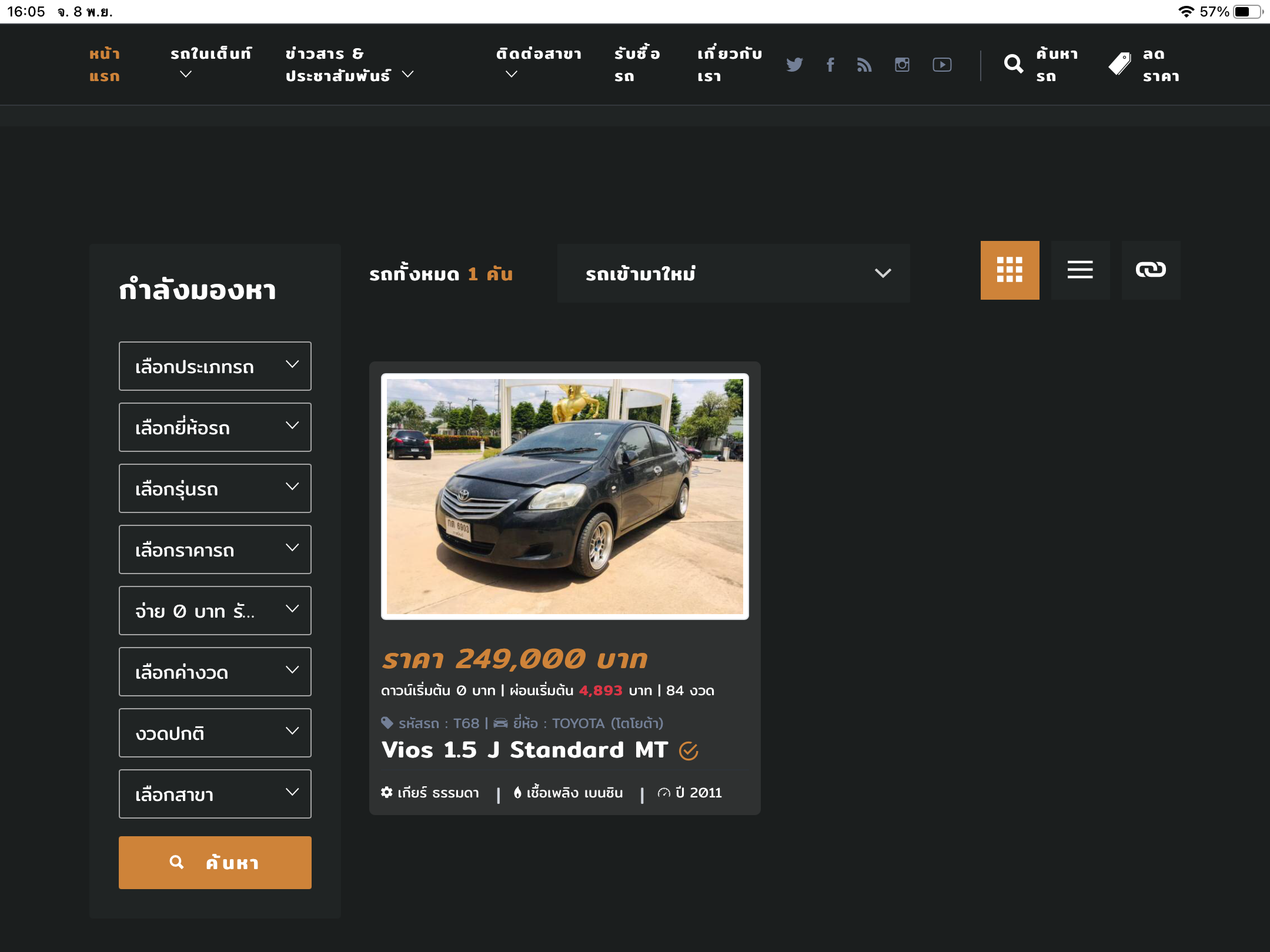Open the เลือกราคารถ price dropdown
Viewport: 1270px width, 952px height.
(215, 549)
